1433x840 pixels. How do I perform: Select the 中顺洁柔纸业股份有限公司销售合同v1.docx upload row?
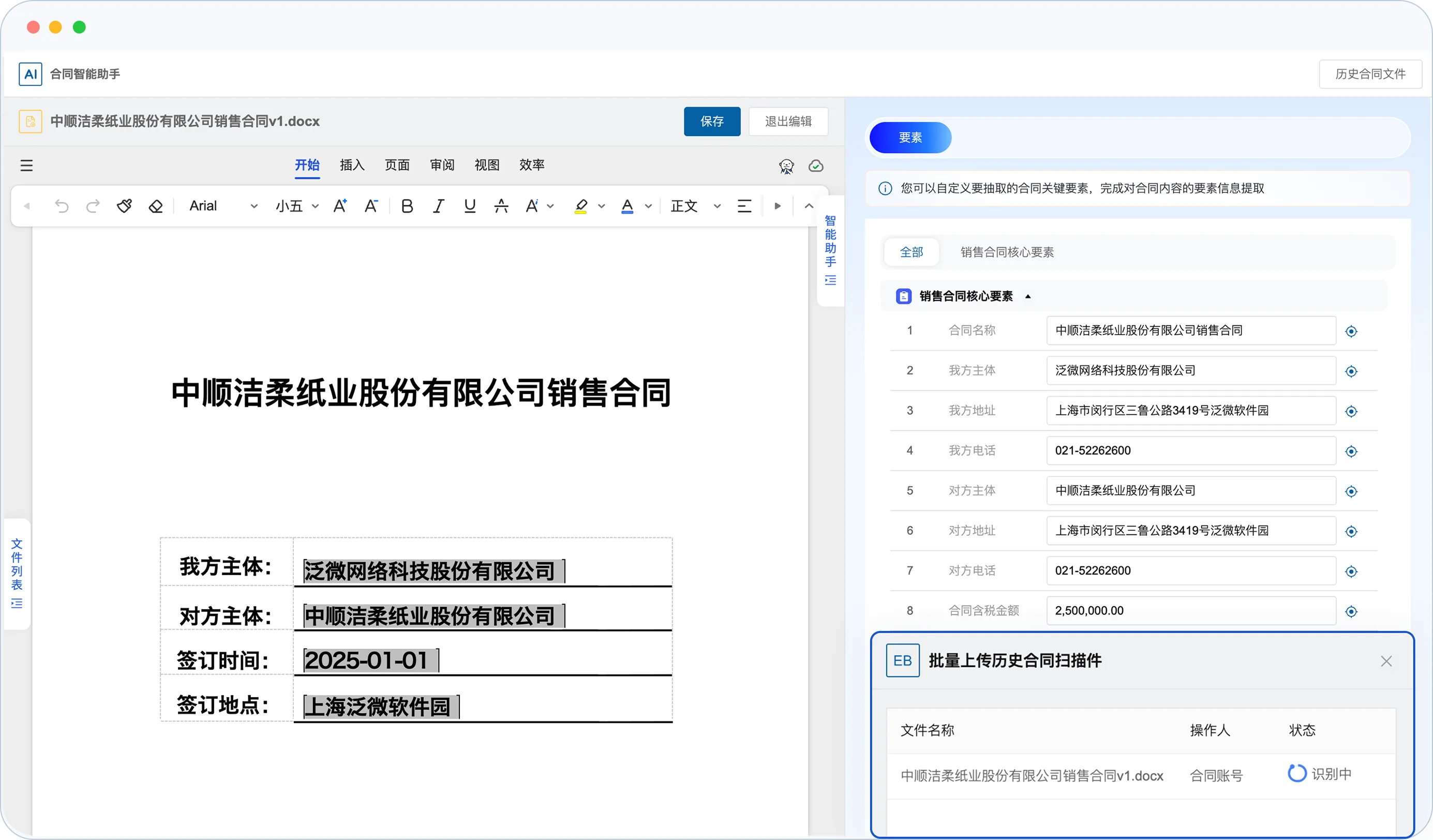pyautogui.click(x=1141, y=776)
